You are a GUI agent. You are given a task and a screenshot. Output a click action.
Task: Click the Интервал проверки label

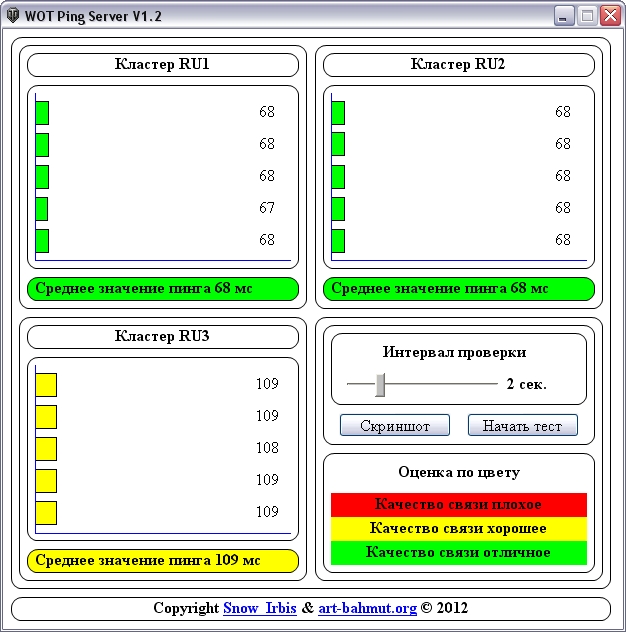click(454, 352)
